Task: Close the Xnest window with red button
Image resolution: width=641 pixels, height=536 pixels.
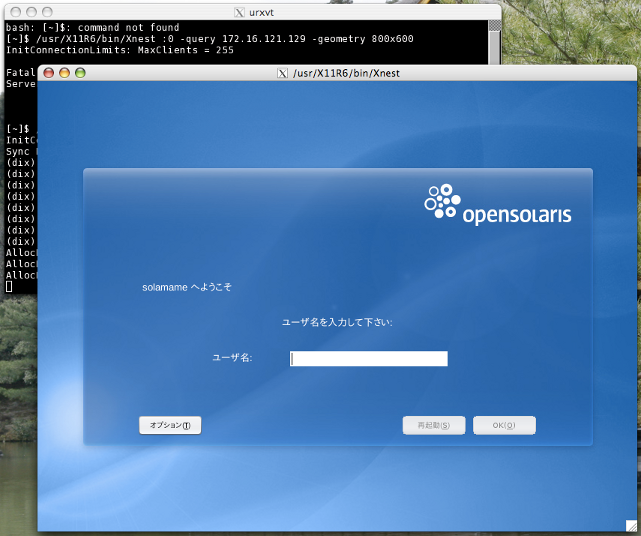Action: point(49,73)
